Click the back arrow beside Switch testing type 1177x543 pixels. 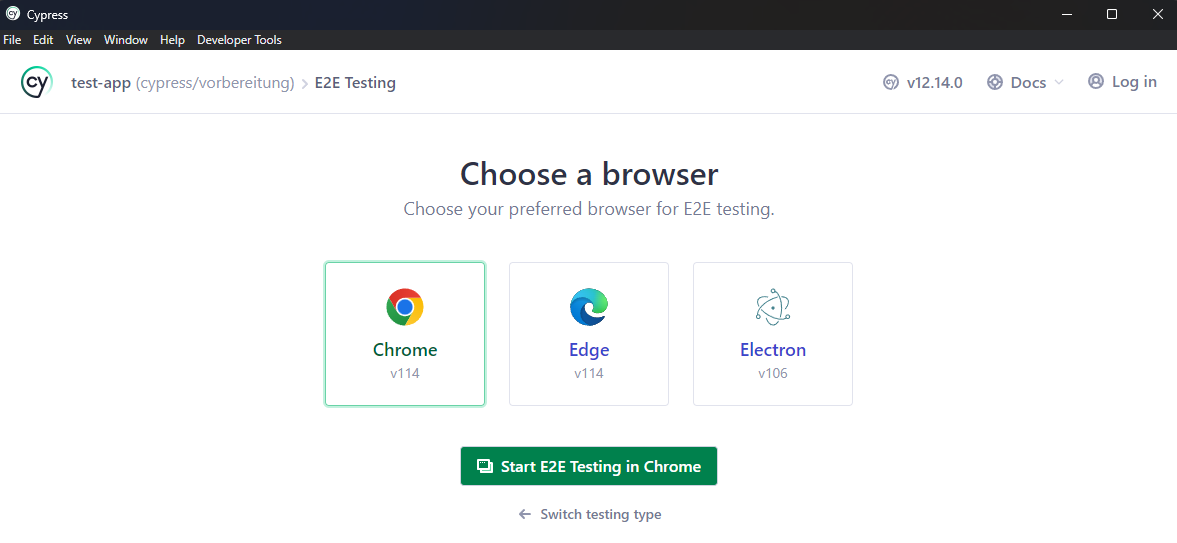(525, 514)
